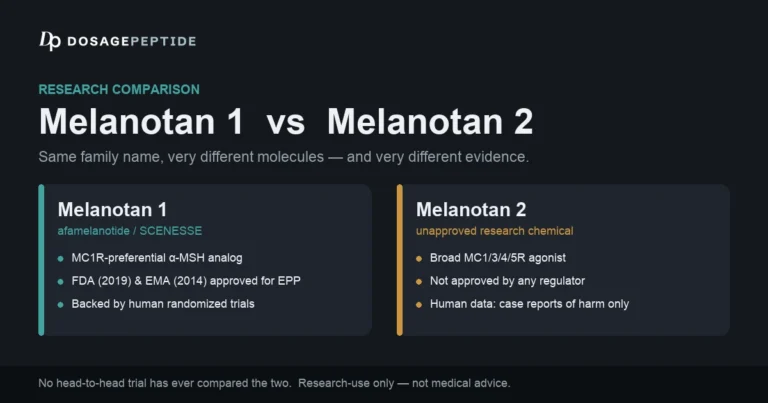Open the DOSAGEPEPTIDE brand name
768x403 pixels.
click(x=132, y=42)
